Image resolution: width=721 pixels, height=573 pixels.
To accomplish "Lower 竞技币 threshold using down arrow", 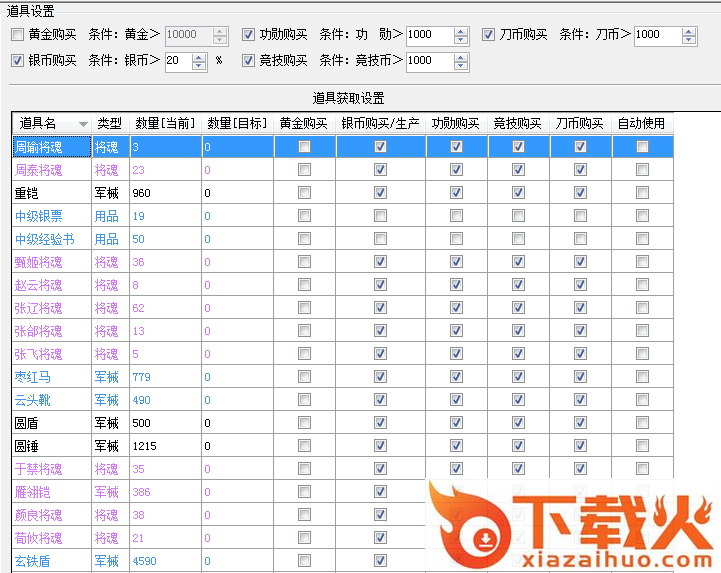I will [x=460, y=66].
